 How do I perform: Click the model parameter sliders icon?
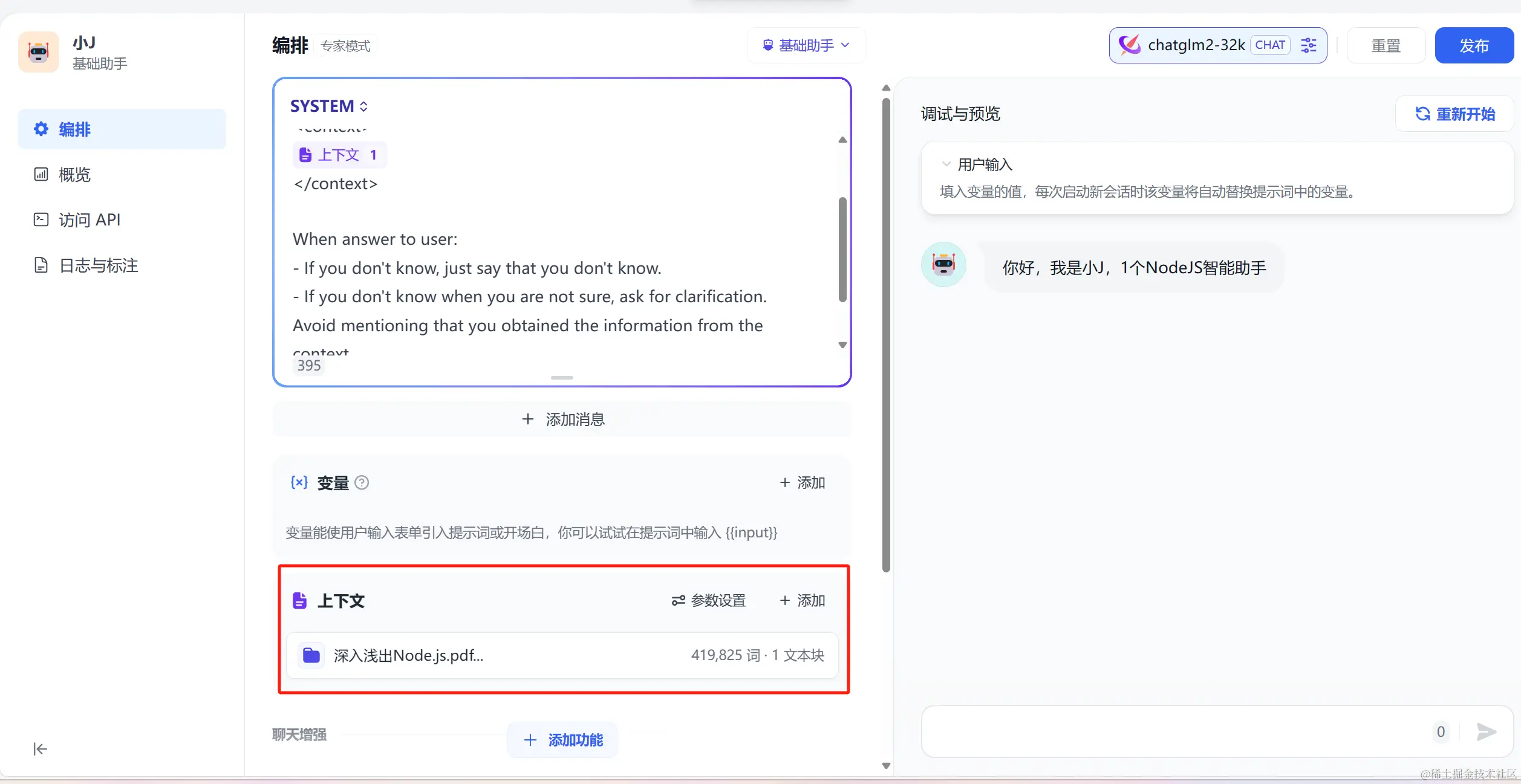coord(1308,45)
